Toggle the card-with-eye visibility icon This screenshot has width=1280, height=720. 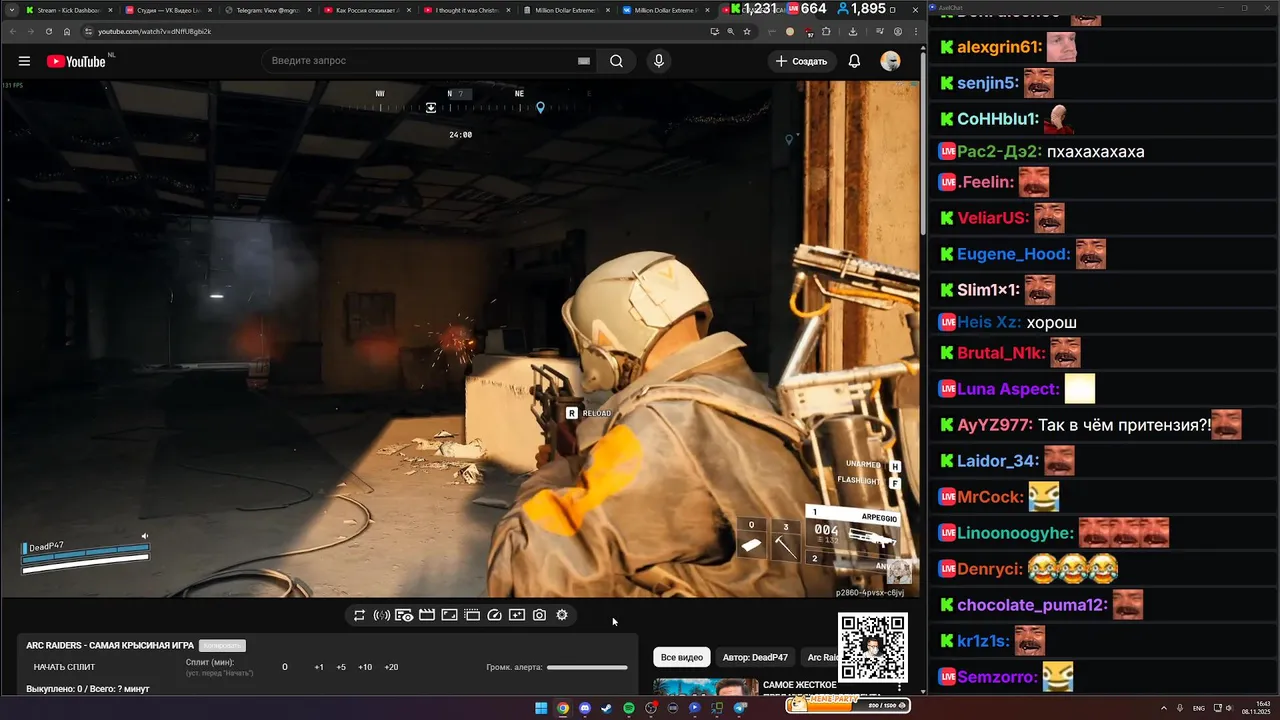point(404,615)
